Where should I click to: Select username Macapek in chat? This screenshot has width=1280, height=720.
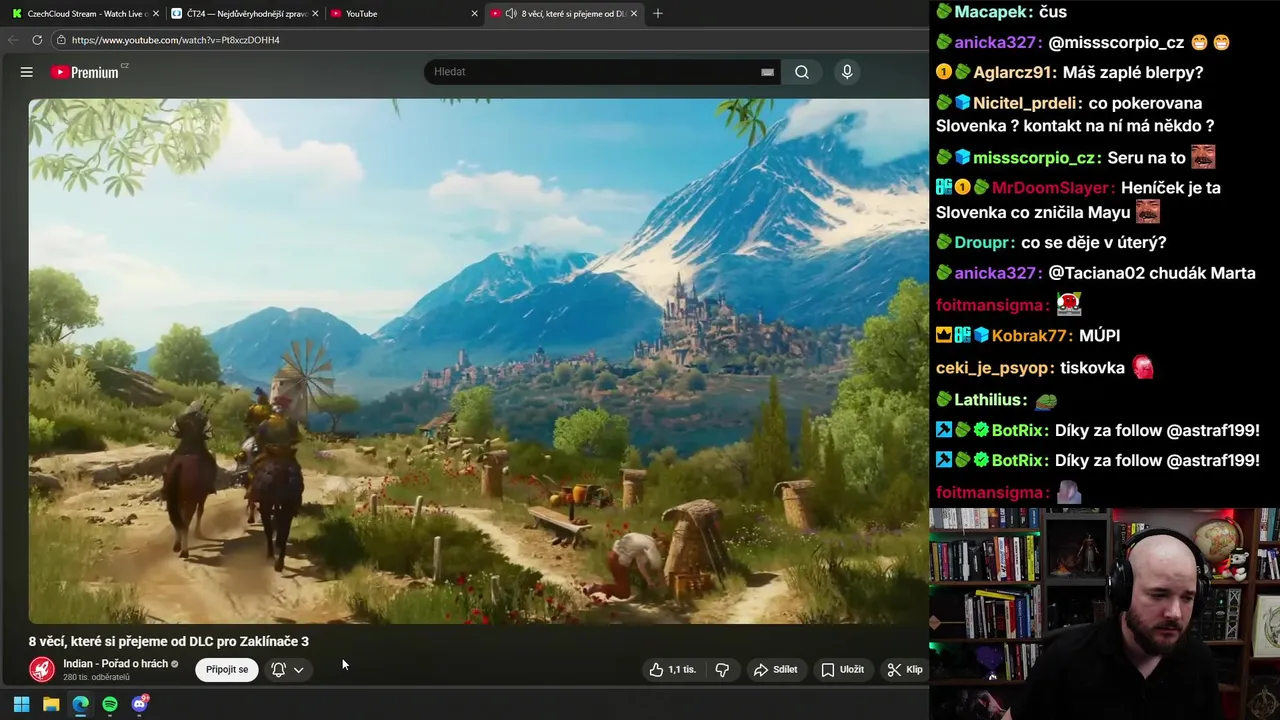(992, 12)
